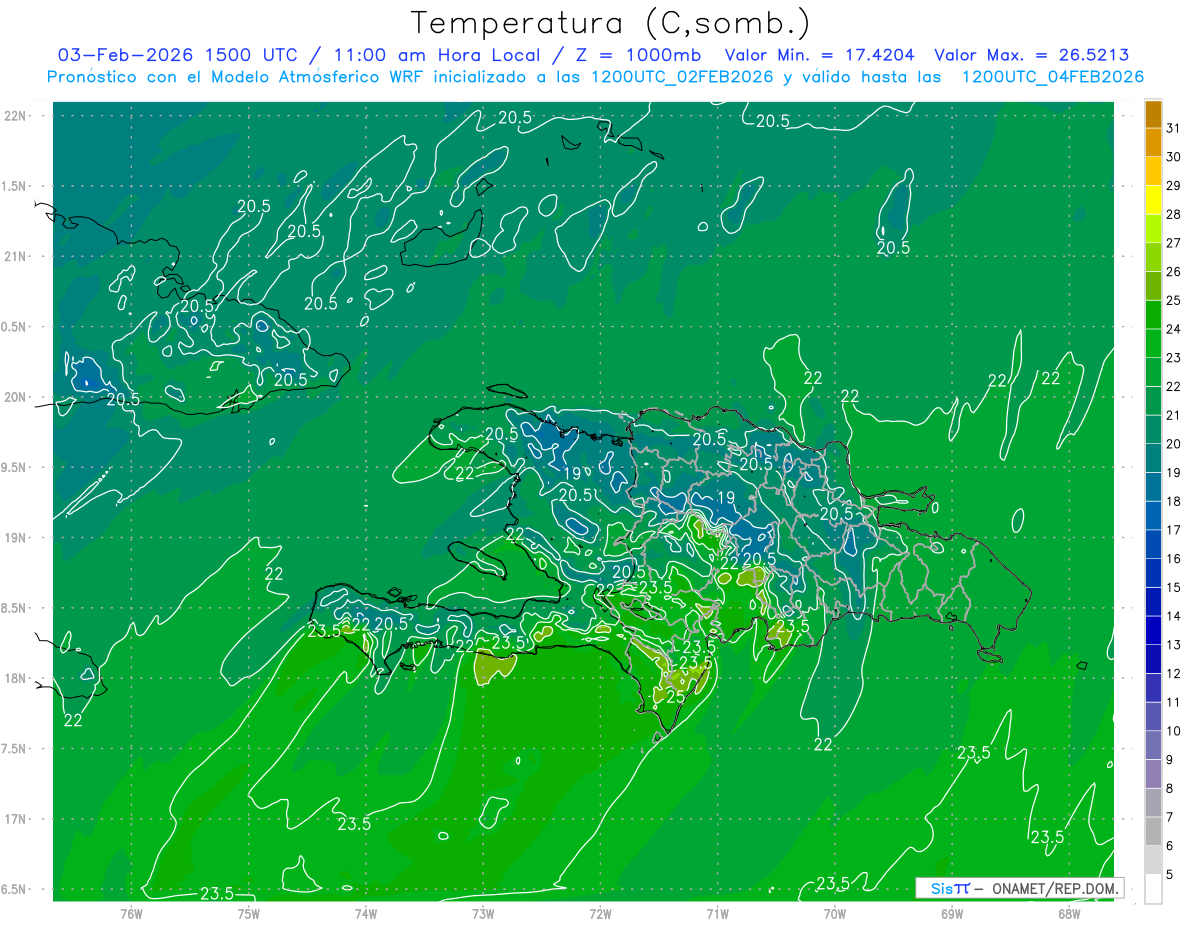Click the '6.5N' latitude axis label
This screenshot has height=927, width=1200.
[14, 889]
